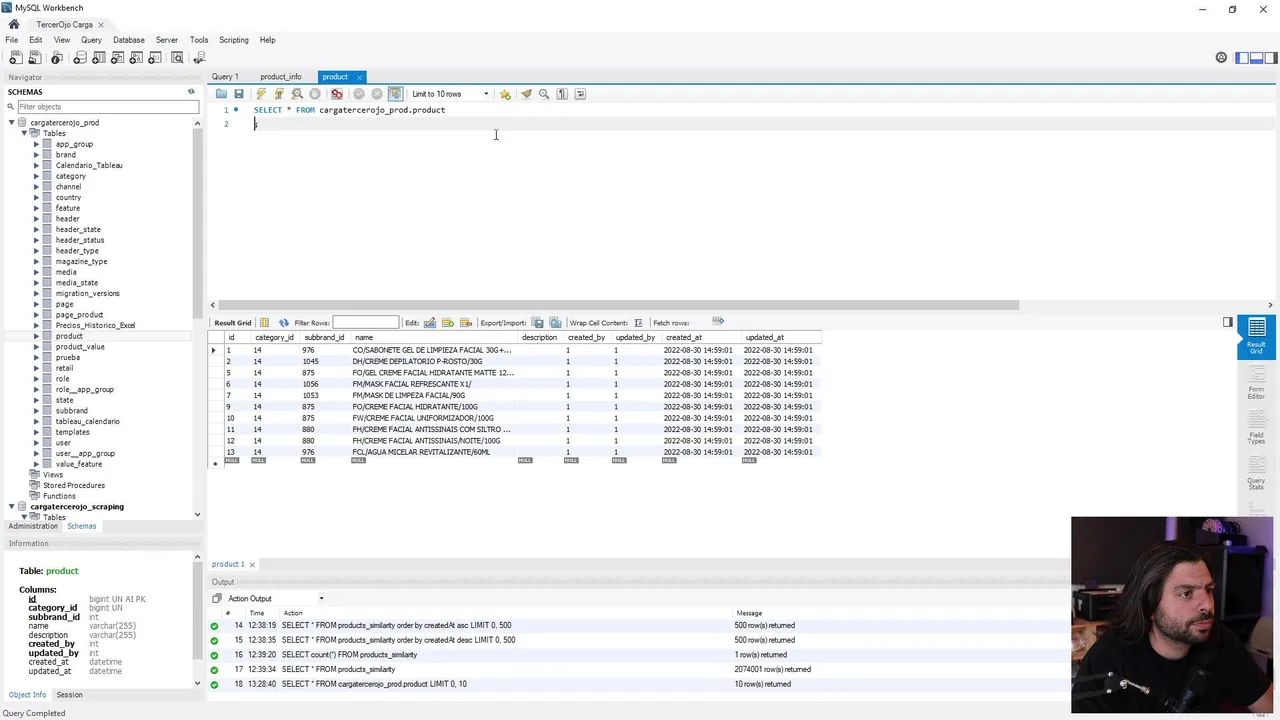Open the Result Grid view
The width and height of the screenshot is (1280, 720).
1256,337
